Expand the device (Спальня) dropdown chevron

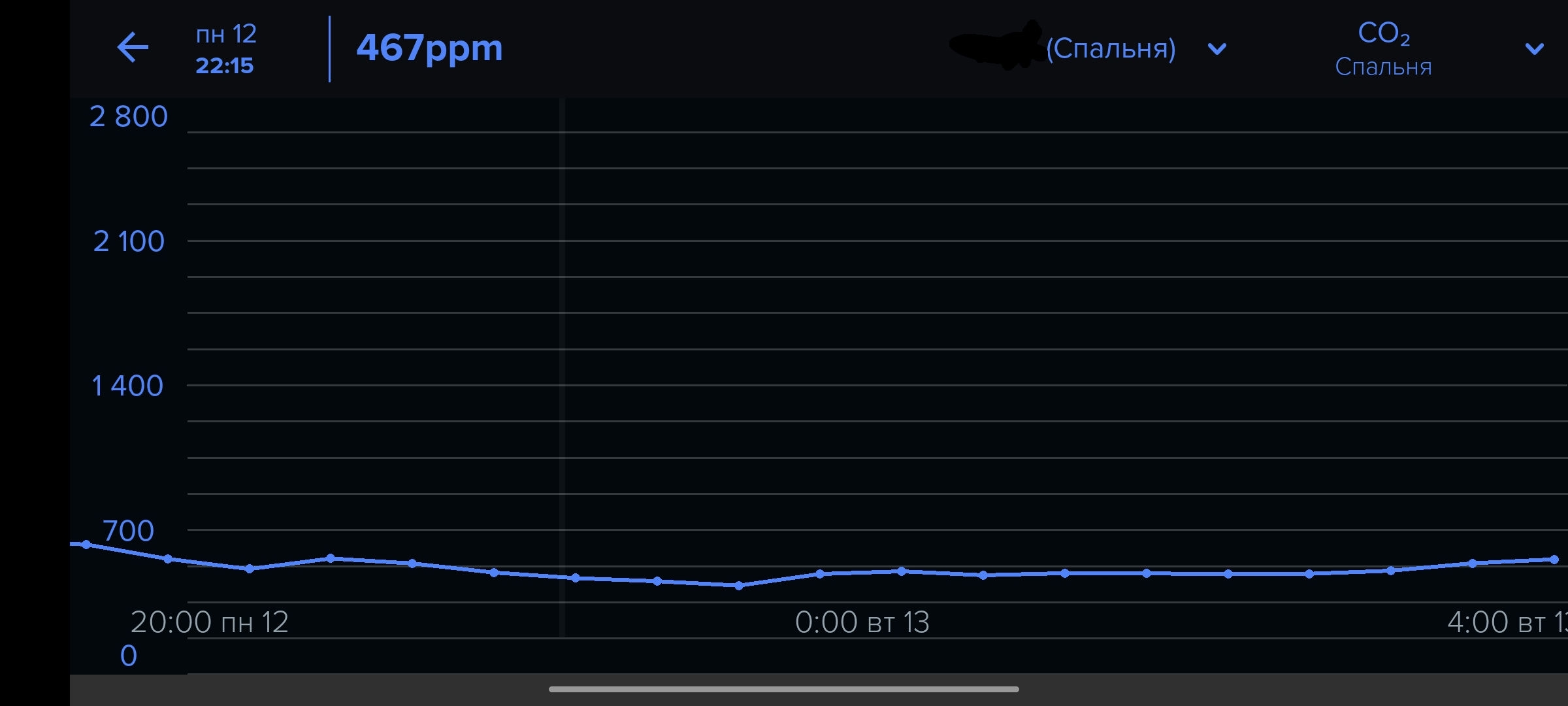pyautogui.click(x=1217, y=49)
